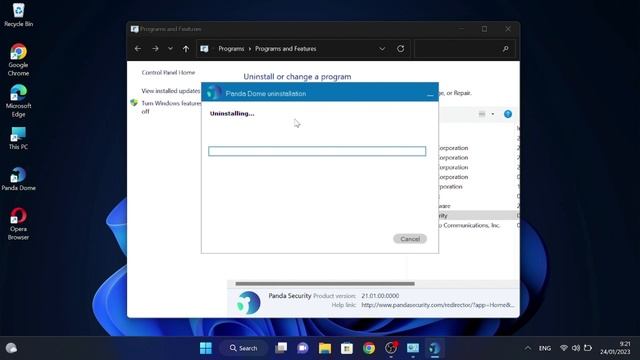Open Chrome from the taskbar
This screenshot has height=360, width=640.
click(x=369, y=348)
